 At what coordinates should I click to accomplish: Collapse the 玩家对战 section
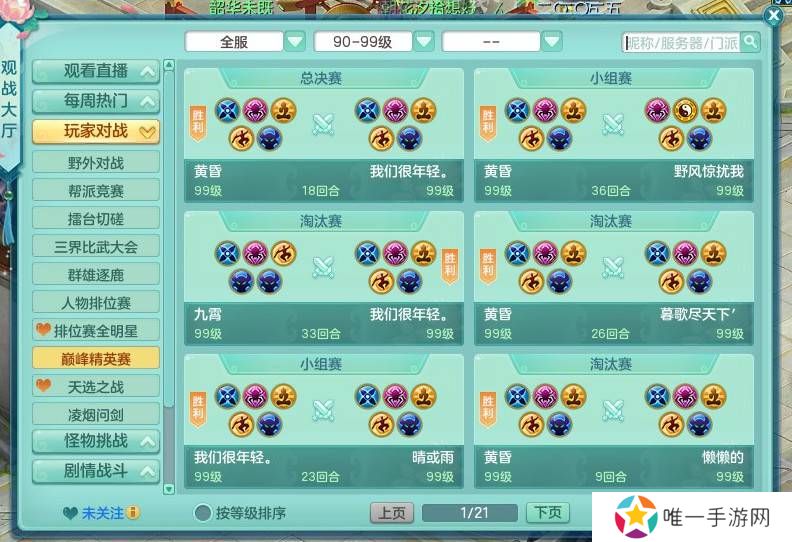click(96, 131)
